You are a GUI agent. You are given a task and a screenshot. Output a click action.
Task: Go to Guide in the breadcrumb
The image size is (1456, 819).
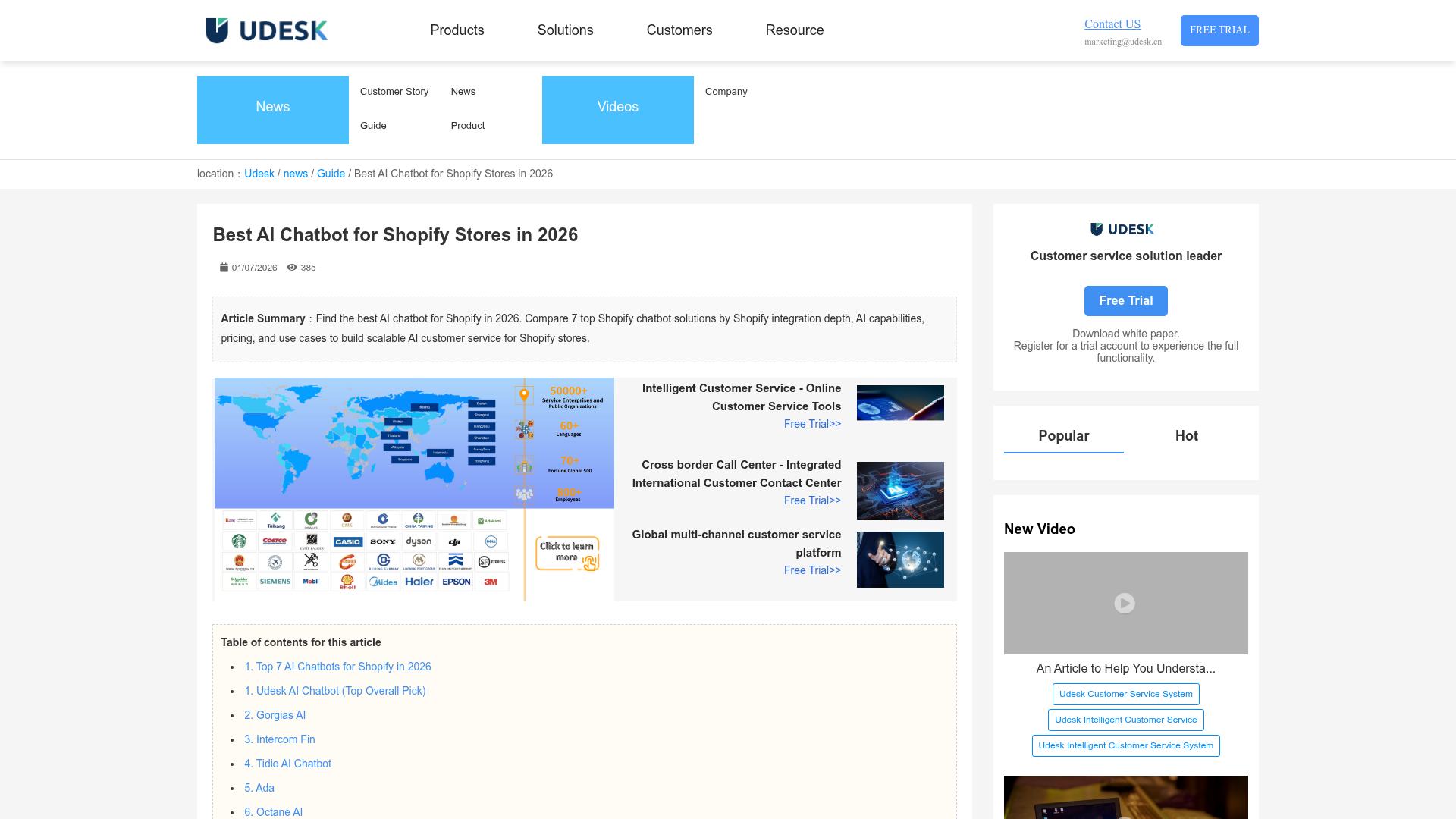[331, 174]
